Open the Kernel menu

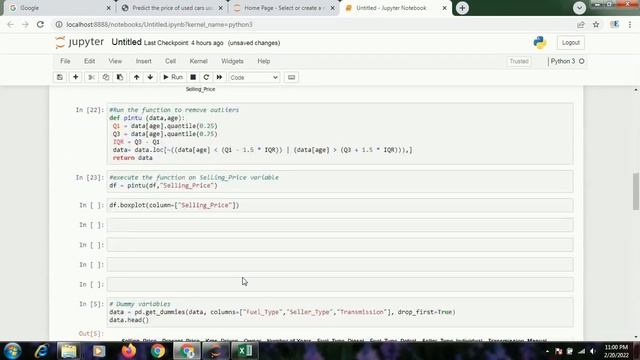coord(198,61)
